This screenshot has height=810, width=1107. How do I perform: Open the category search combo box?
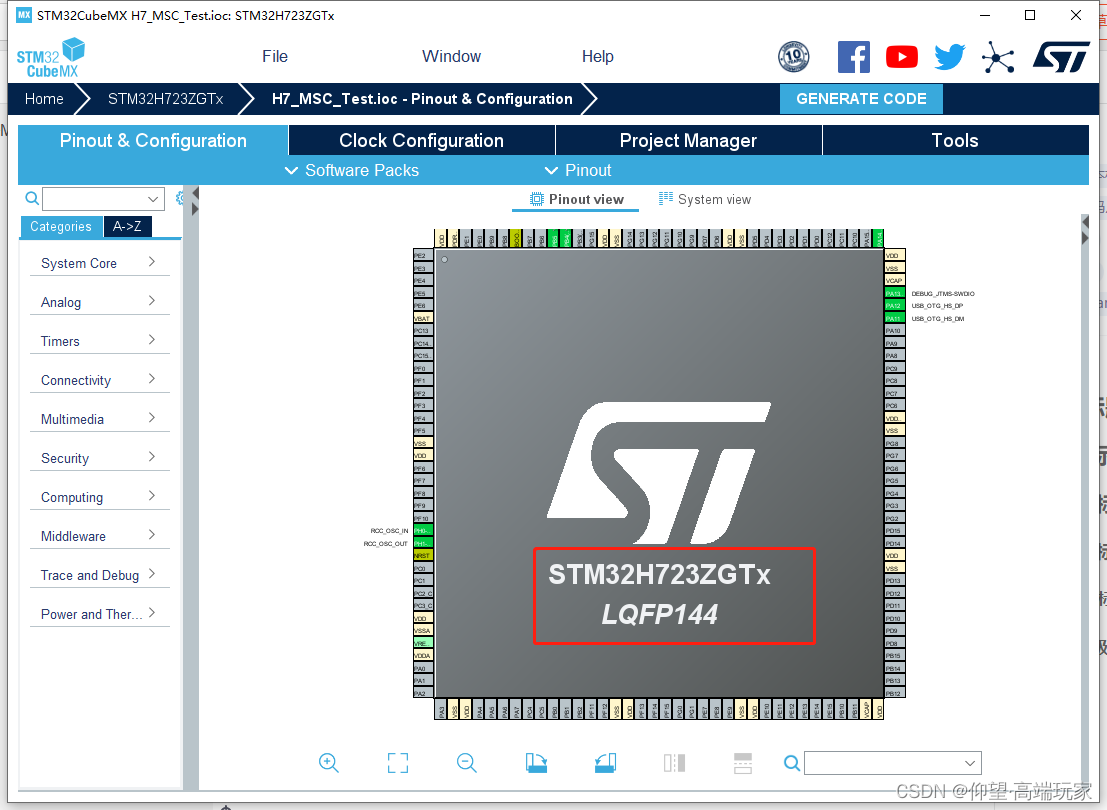pyautogui.click(x=103, y=199)
